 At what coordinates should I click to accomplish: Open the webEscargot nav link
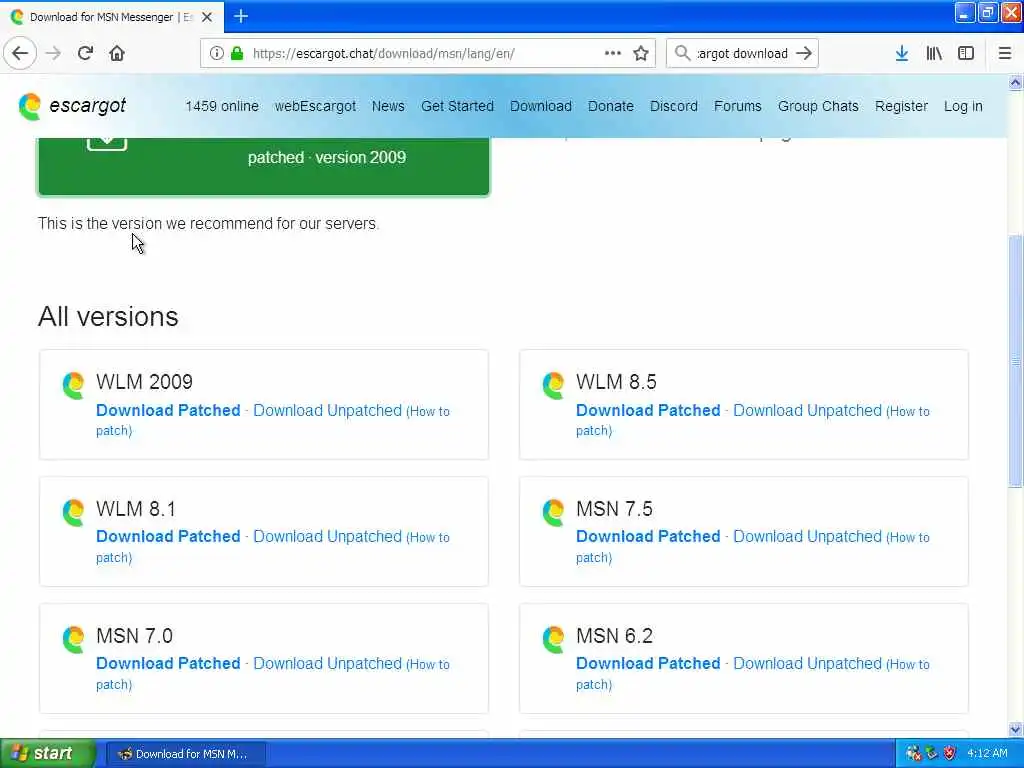pyautogui.click(x=315, y=106)
